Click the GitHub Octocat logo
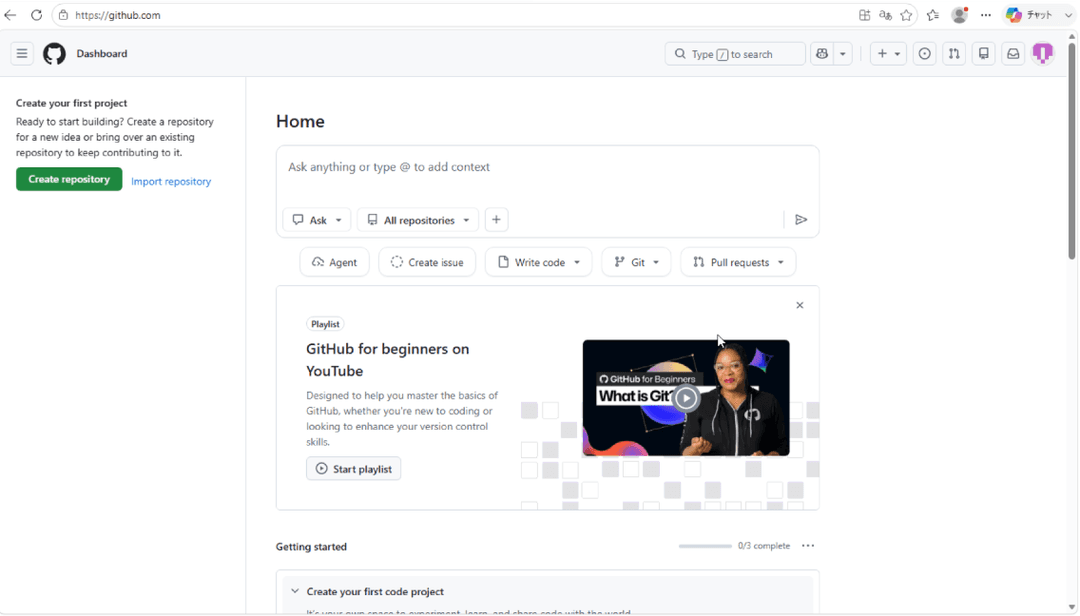The height and width of the screenshot is (616, 1080). pyautogui.click(x=54, y=54)
